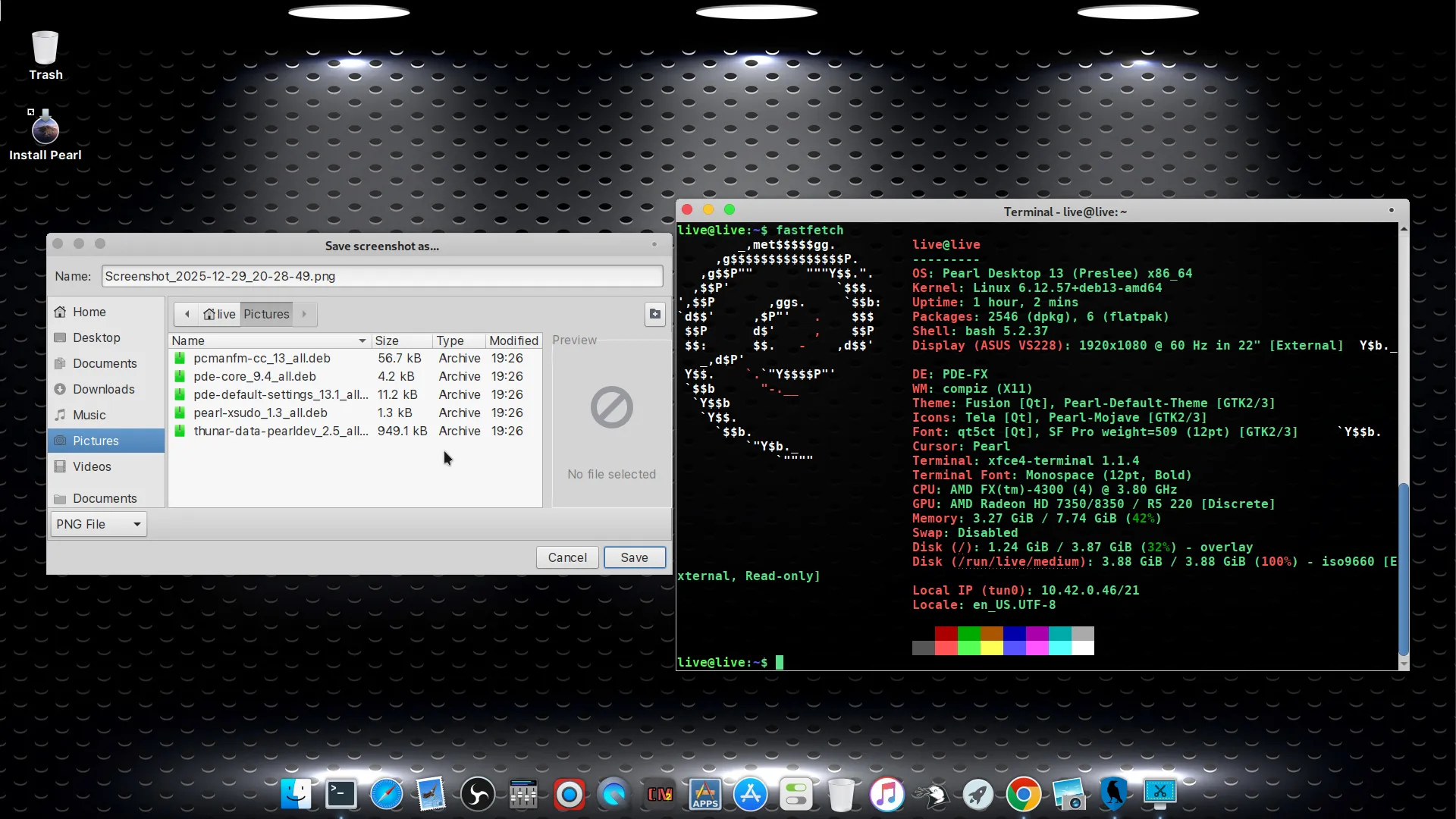This screenshot has width=1456, height=819.
Task: Choose Videos in the sidebar list
Action: [92, 466]
